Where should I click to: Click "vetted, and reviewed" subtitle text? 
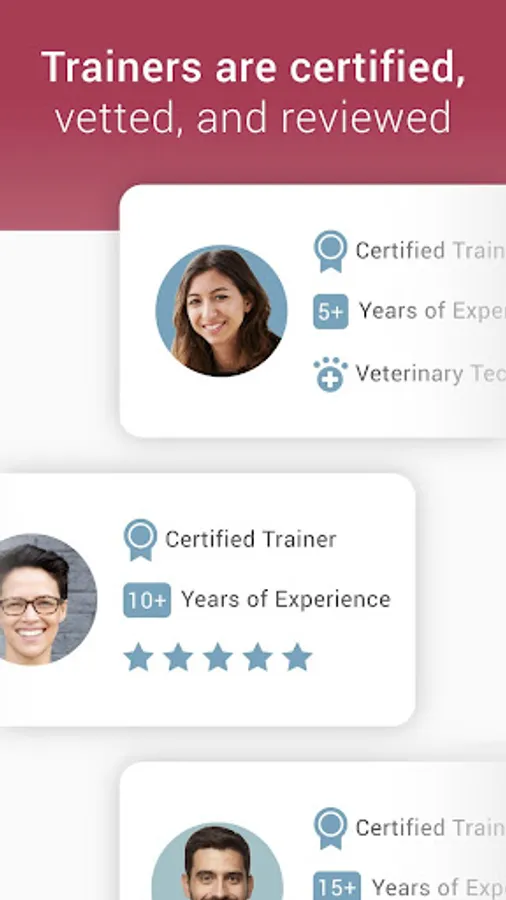tap(253, 117)
